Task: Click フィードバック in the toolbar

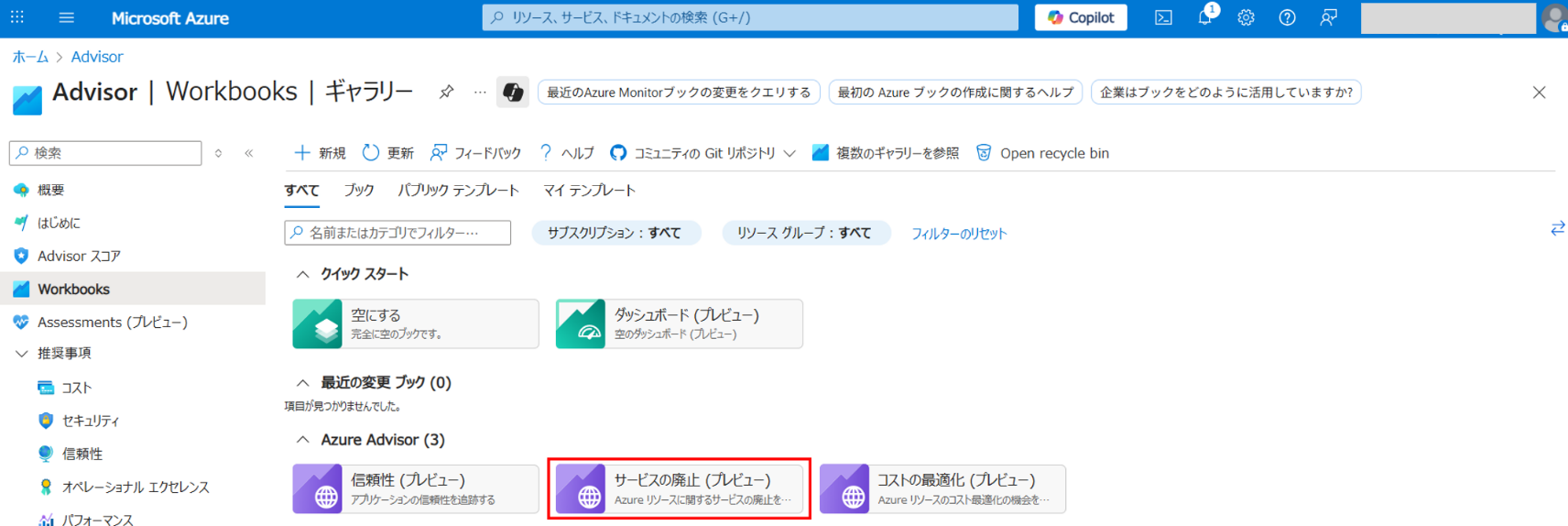Action: pyautogui.click(x=475, y=153)
